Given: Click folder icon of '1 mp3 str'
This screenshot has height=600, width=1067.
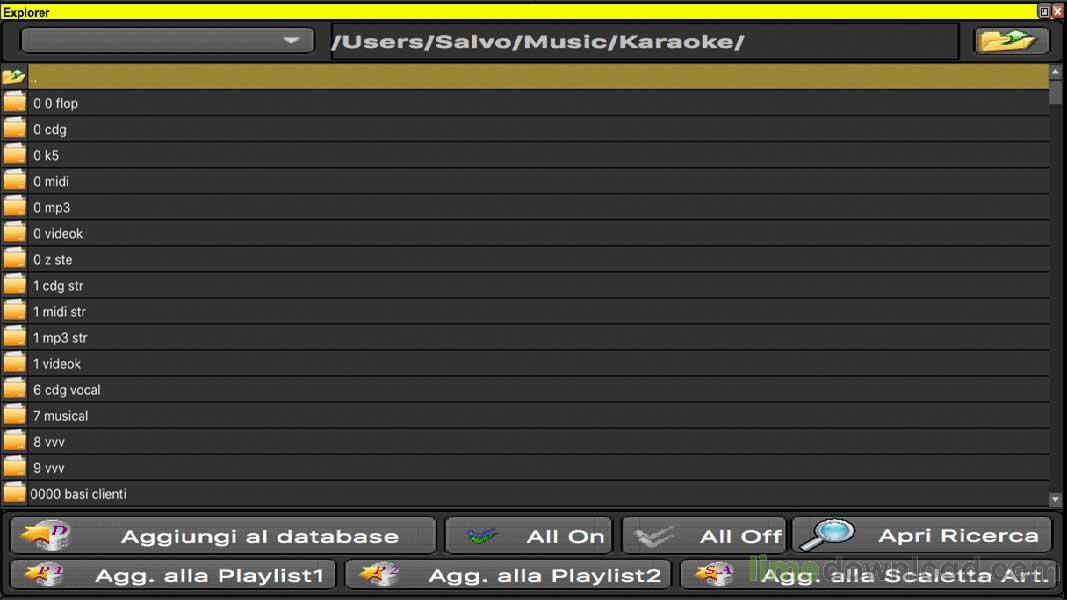Looking at the screenshot, I should coord(14,337).
